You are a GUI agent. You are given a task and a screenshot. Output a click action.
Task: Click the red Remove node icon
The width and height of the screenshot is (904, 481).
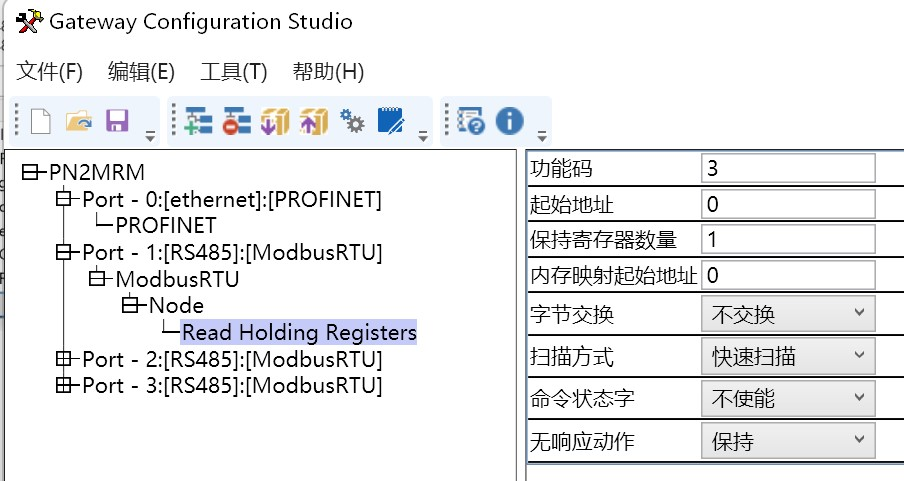coord(236,122)
